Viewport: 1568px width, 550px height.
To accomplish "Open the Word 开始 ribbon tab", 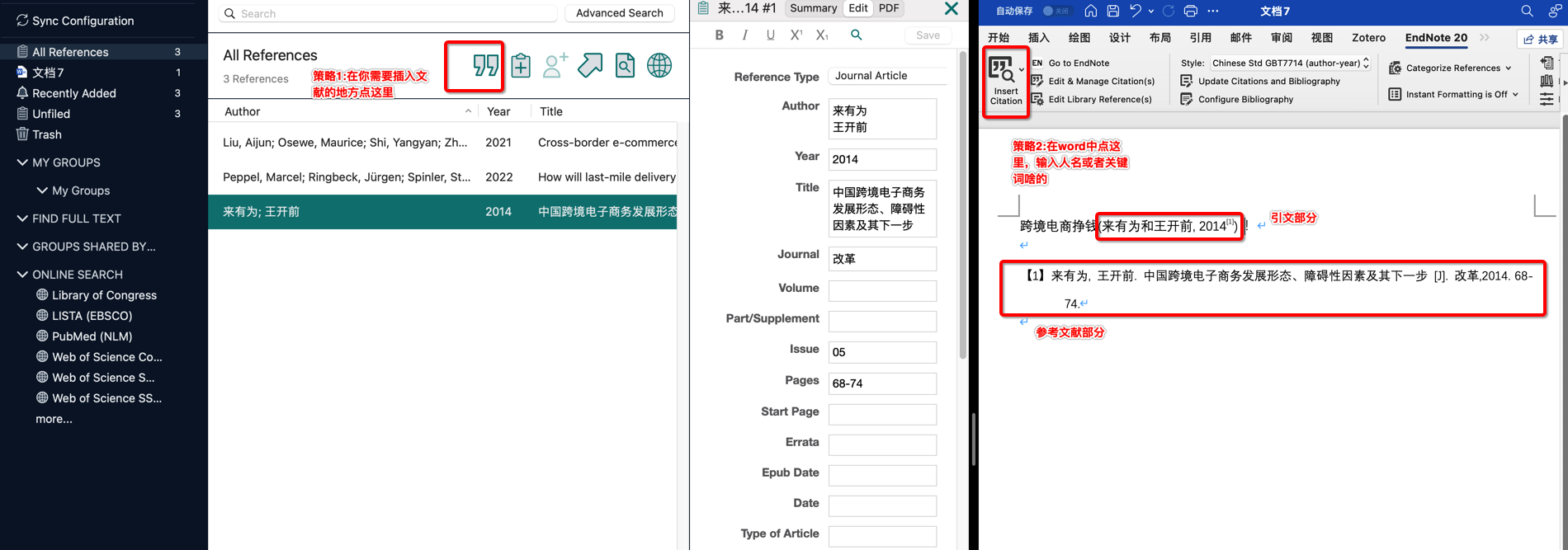I will coord(999,37).
